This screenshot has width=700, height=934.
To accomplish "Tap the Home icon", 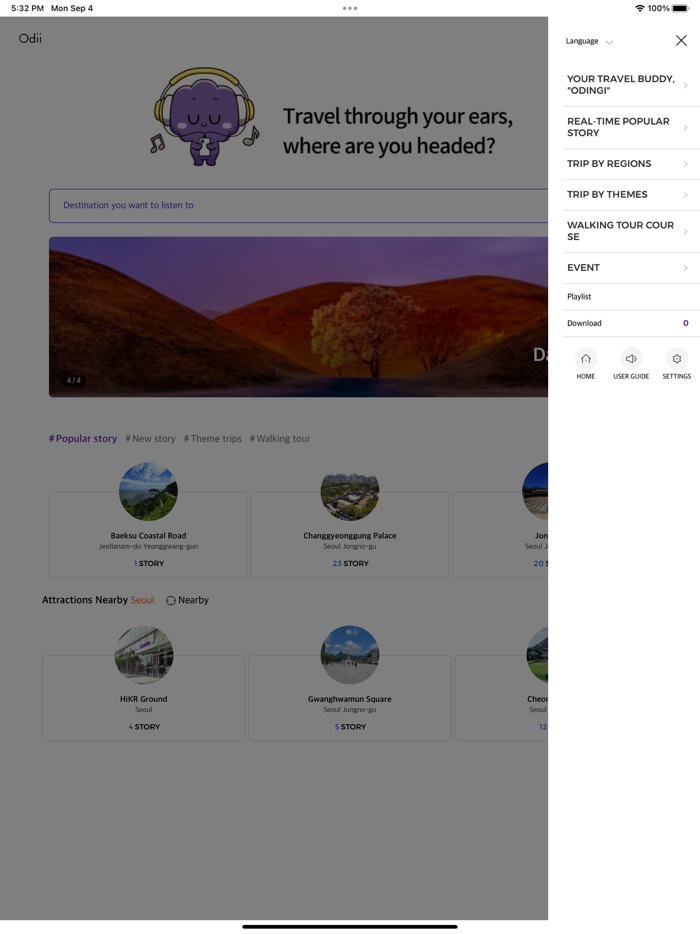I will click(586, 359).
